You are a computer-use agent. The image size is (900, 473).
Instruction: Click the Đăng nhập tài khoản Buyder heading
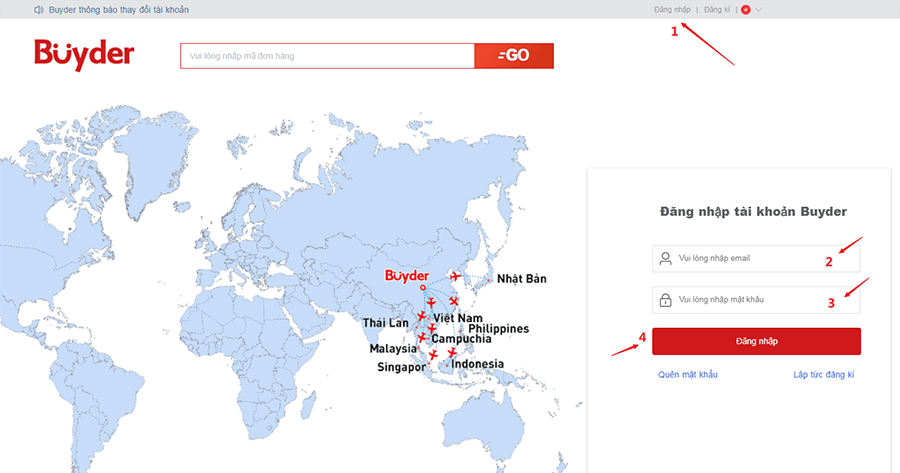(x=753, y=212)
